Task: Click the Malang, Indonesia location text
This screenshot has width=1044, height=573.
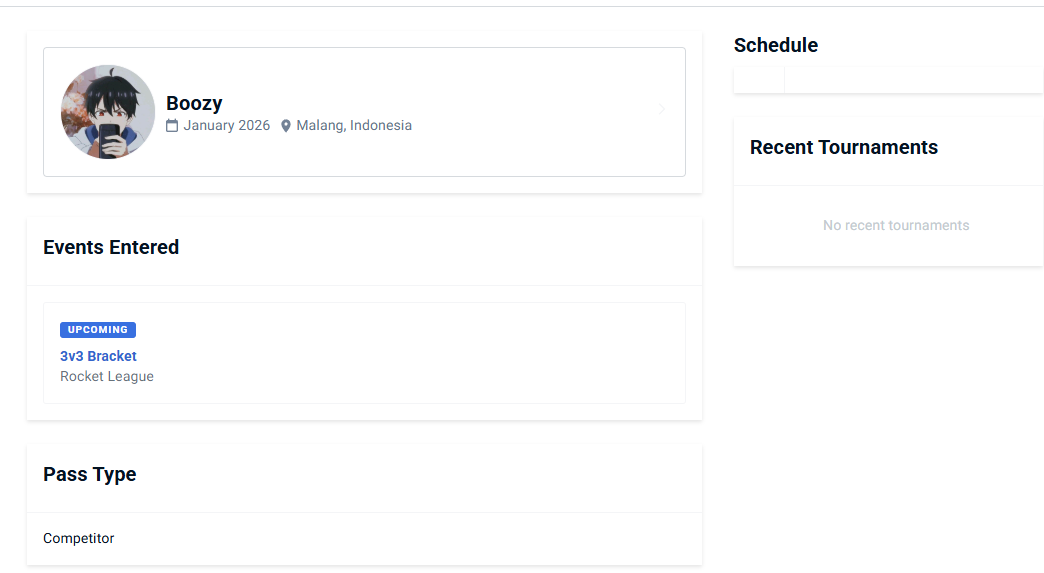Action: click(x=354, y=126)
